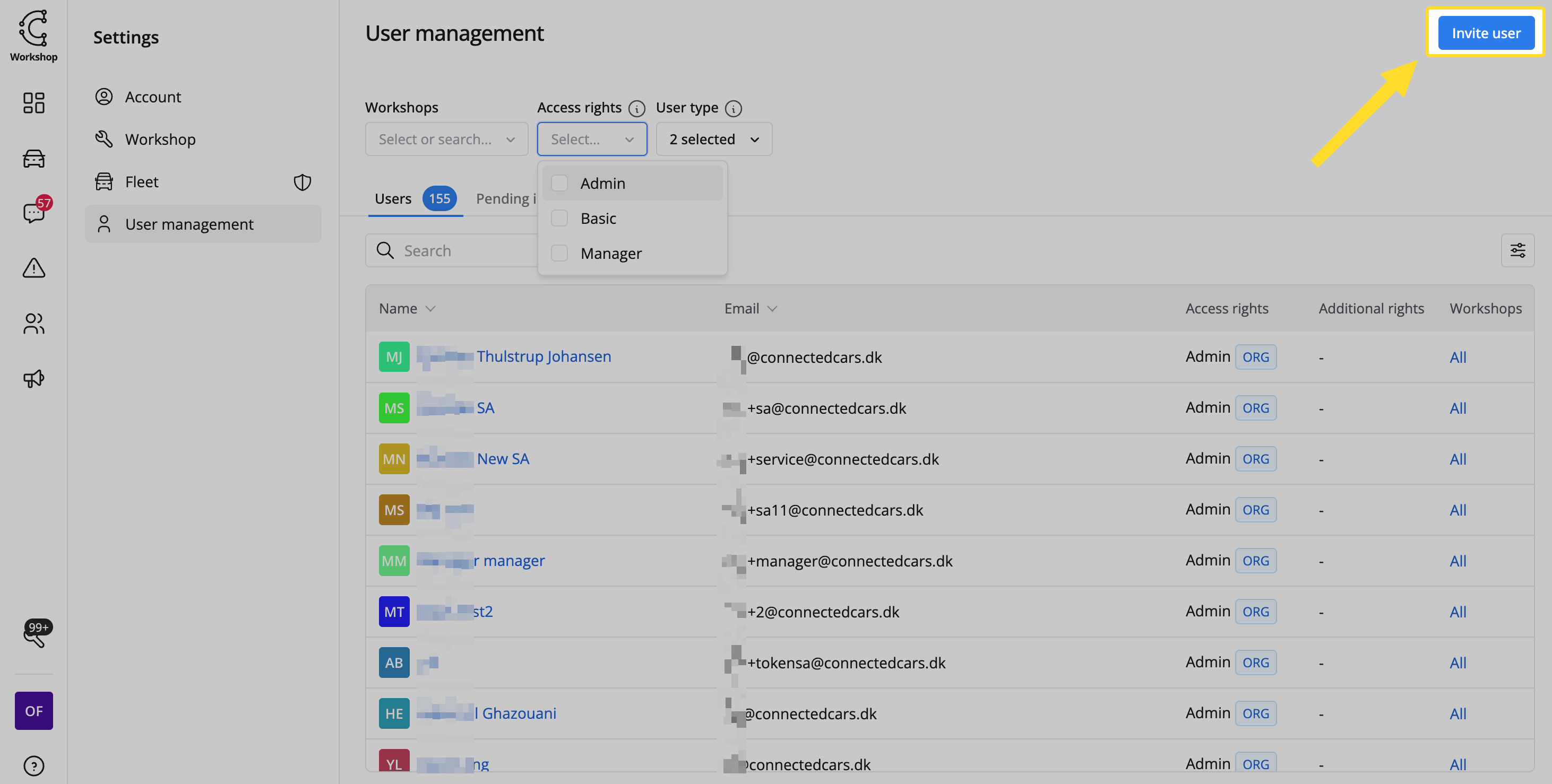Screen dimensions: 1552x784
Task: Open messages icon with 57 badge
Action: click(x=34, y=212)
